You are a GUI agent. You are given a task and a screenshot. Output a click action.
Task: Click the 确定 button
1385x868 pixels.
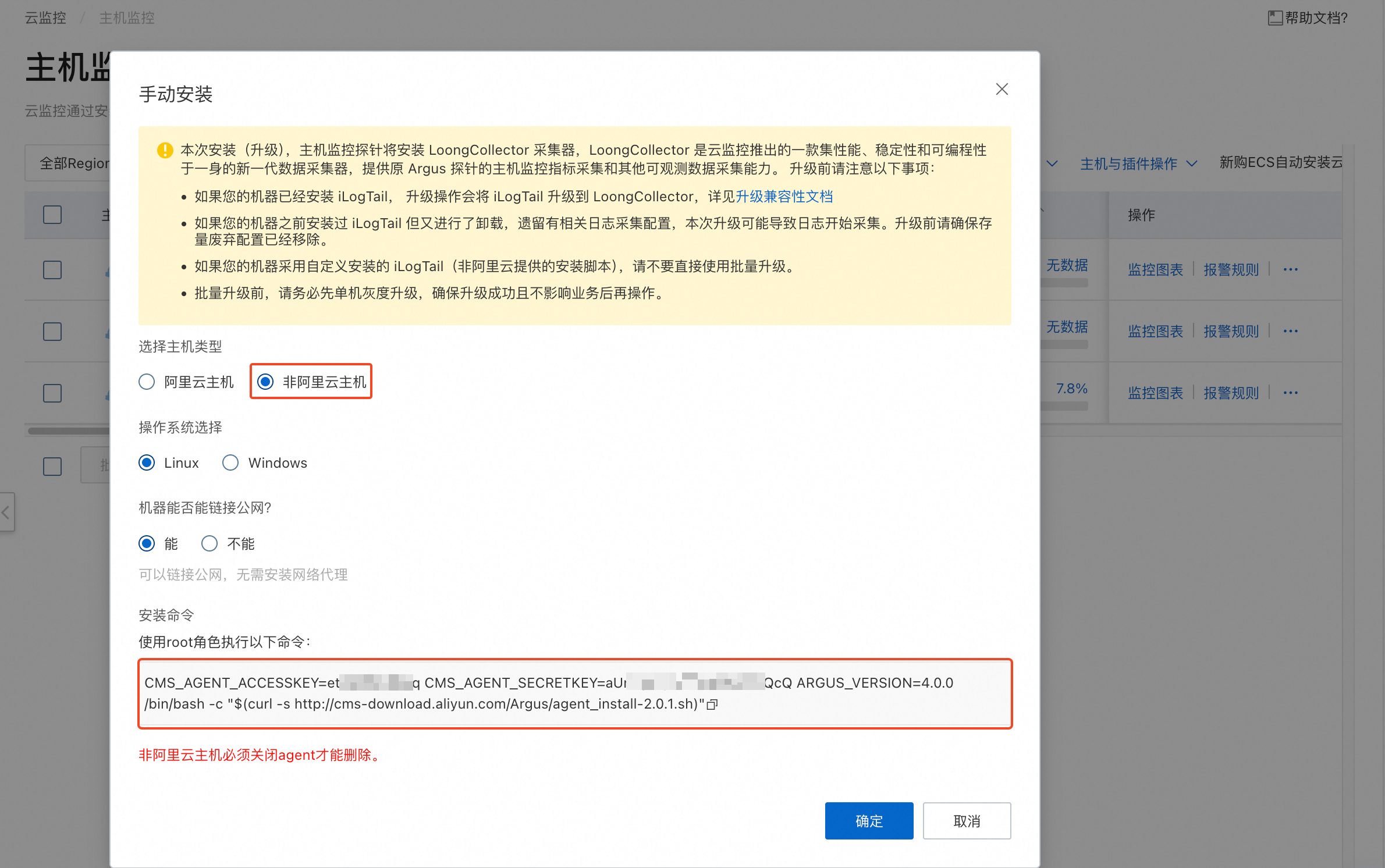[868, 820]
